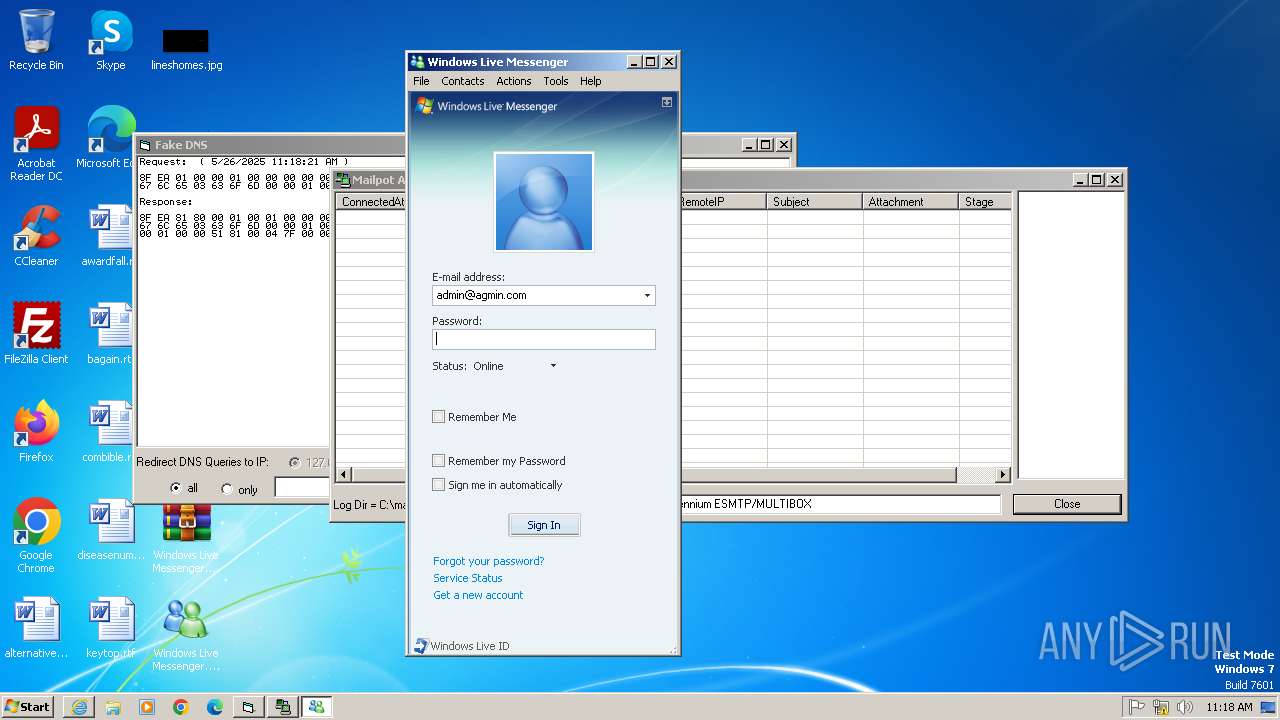Check Remember my Password
Screen dimensions: 1280x720
(x=438, y=461)
